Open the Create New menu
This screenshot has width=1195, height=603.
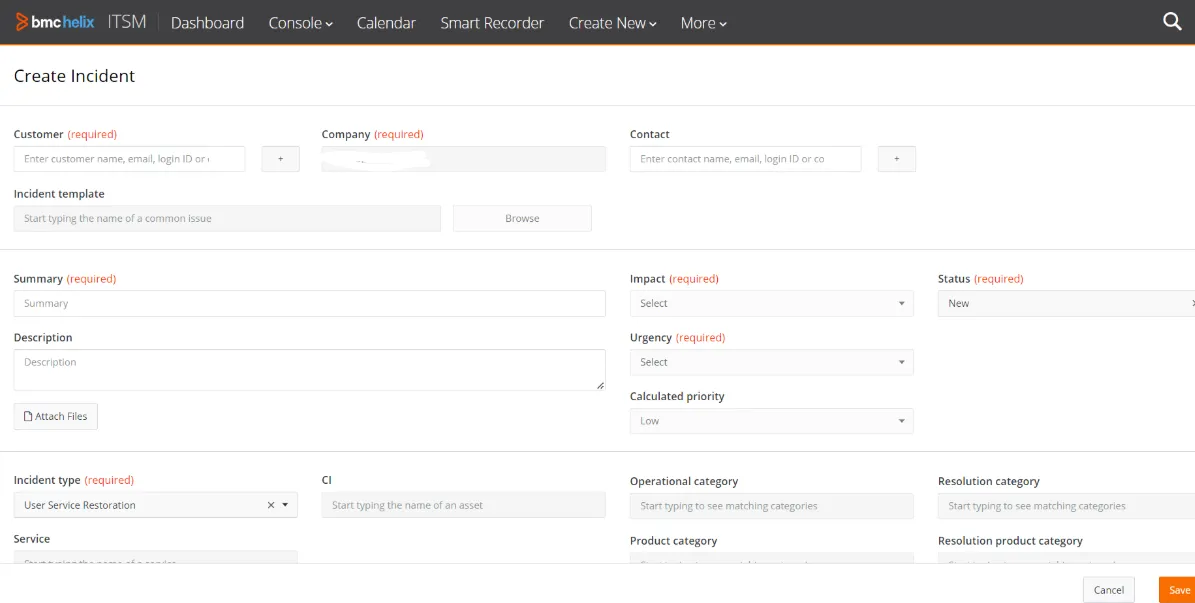pos(612,22)
